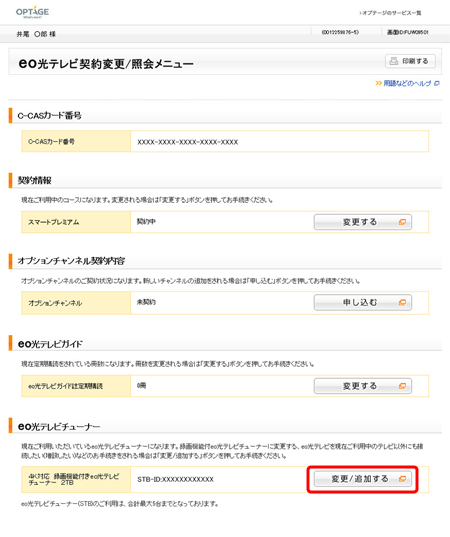Select the C-CAS card number XXXX-XXXX-XXXX-XXXX-XXXX
The width and height of the screenshot is (450, 537).
(188, 142)
